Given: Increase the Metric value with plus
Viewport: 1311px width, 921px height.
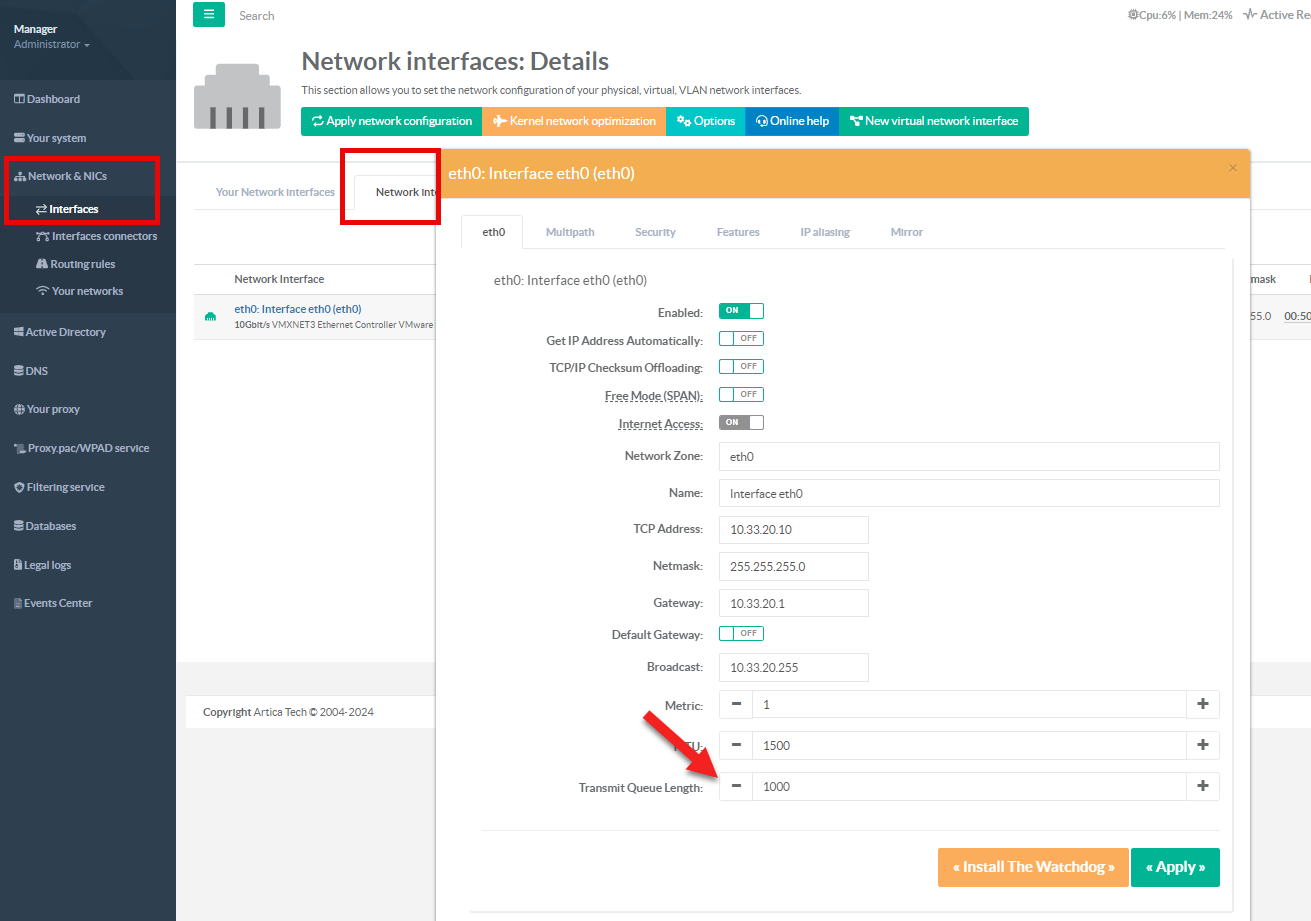Looking at the screenshot, I should pyautogui.click(x=1202, y=704).
